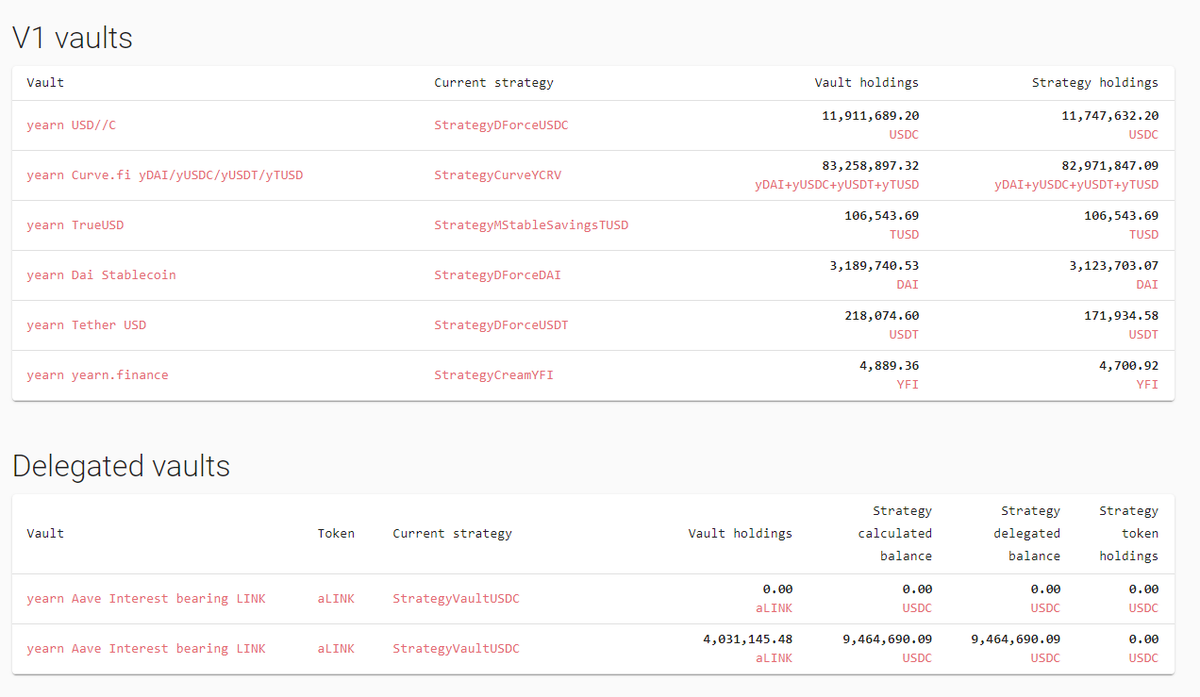This screenshot has width=1200, height=697.
Task: Click YFI token under vault holdings 4,889.36
Action: pyautogui.click(x=907, y=384)
